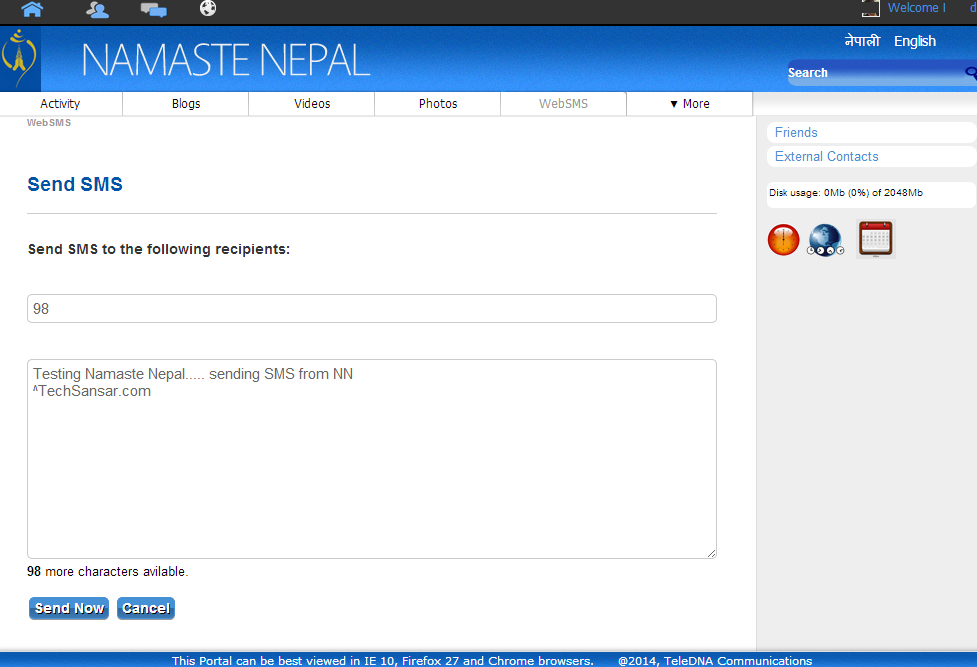This screenshot has width=977, height=667.
Task: Click the NAMASTE NEPAL title banner
Action: coord(226,60)
